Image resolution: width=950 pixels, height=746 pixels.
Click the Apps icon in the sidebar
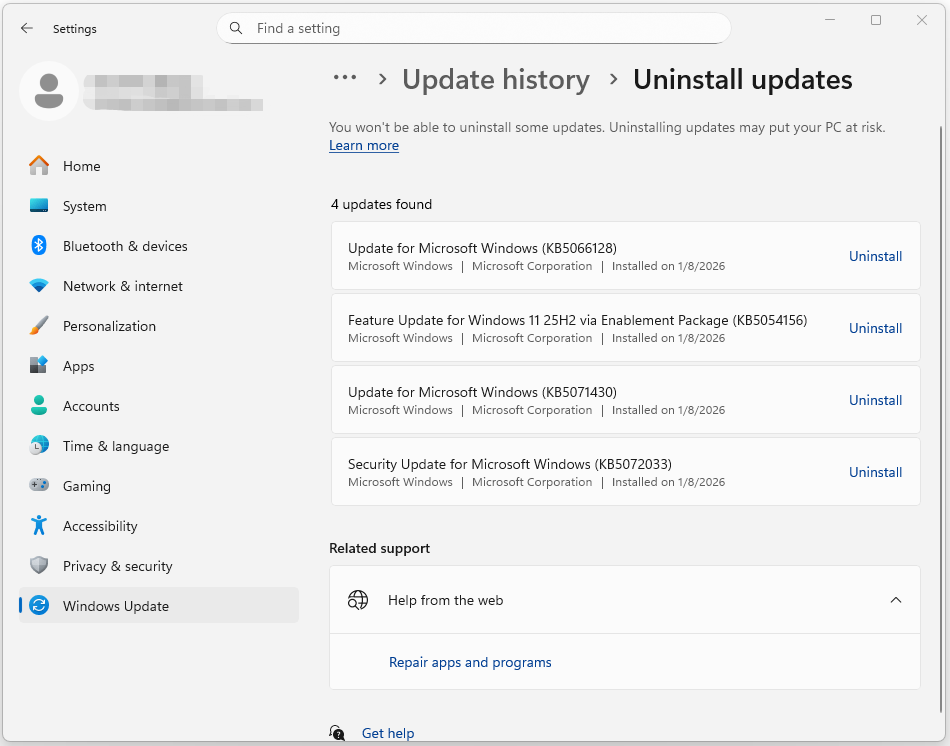tap(40, 366)
